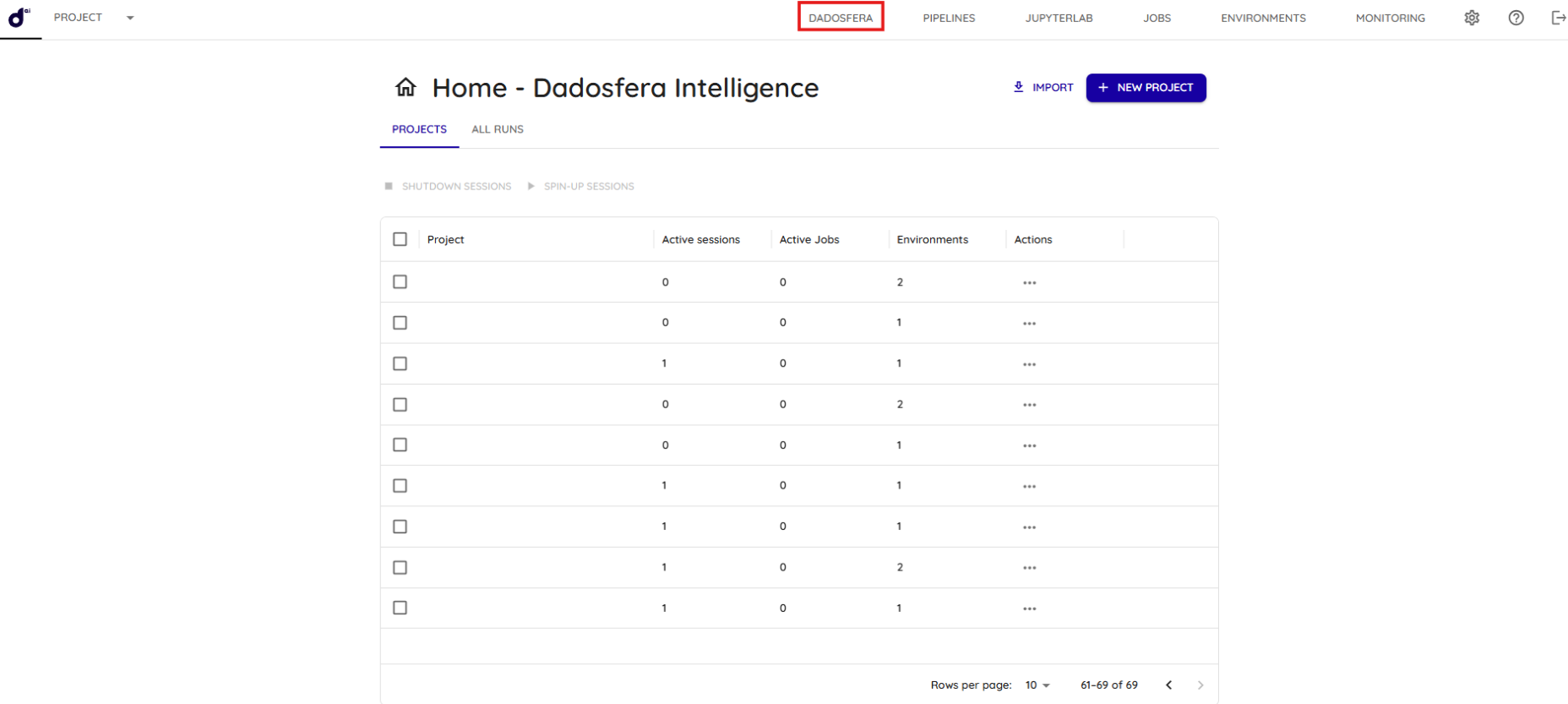
Task: Check the eighth project row checkbox
Action: 400,568
